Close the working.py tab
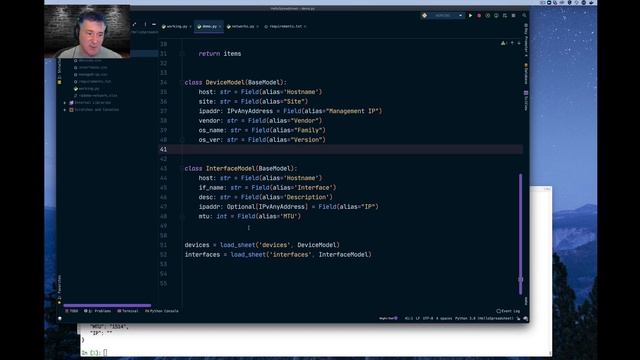The width and height of the screenshot is (640, 360). click(190, 27)
